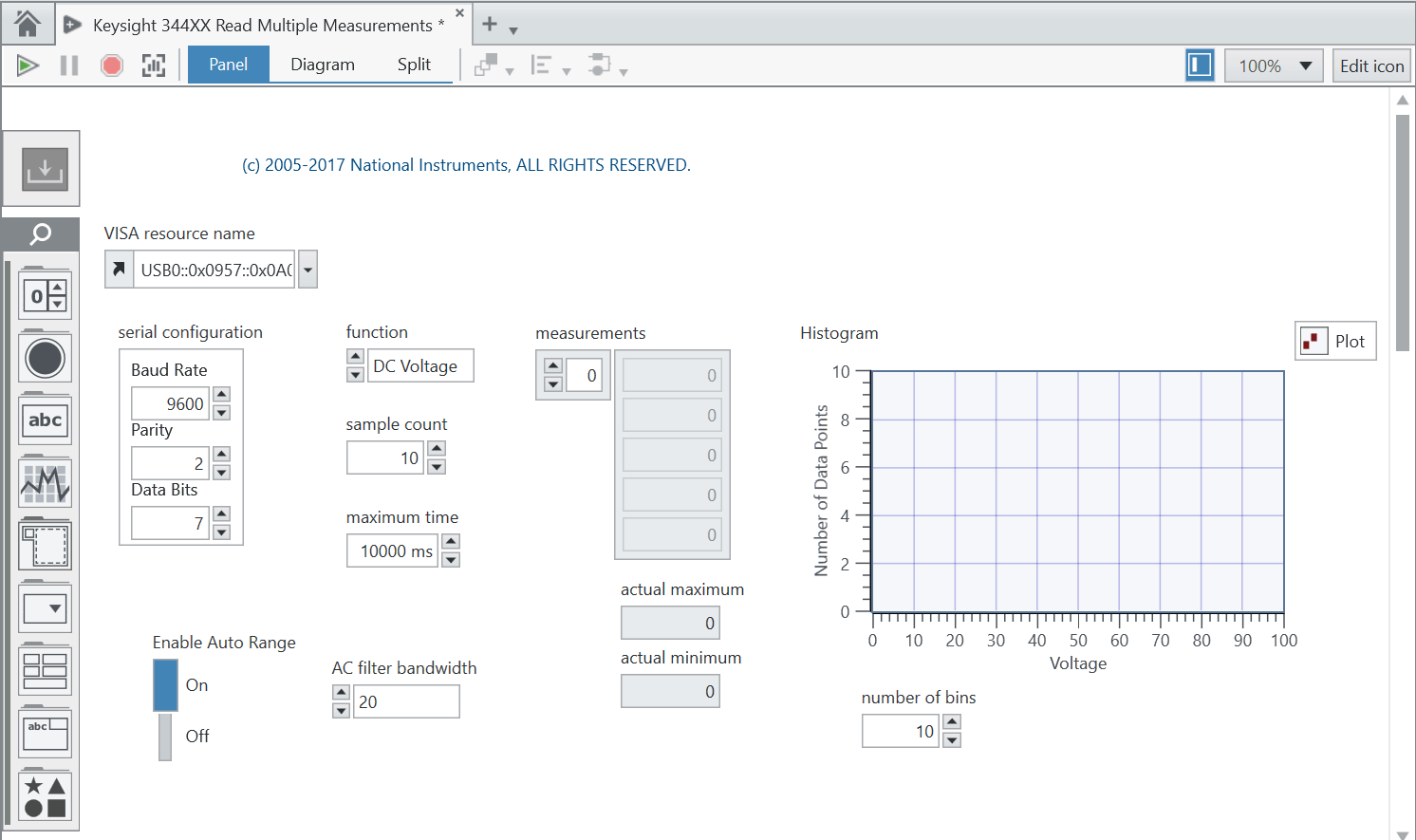1416x840 pixels.
Task: Select the graph control from the palette
Action: click(x=44, y=482)
